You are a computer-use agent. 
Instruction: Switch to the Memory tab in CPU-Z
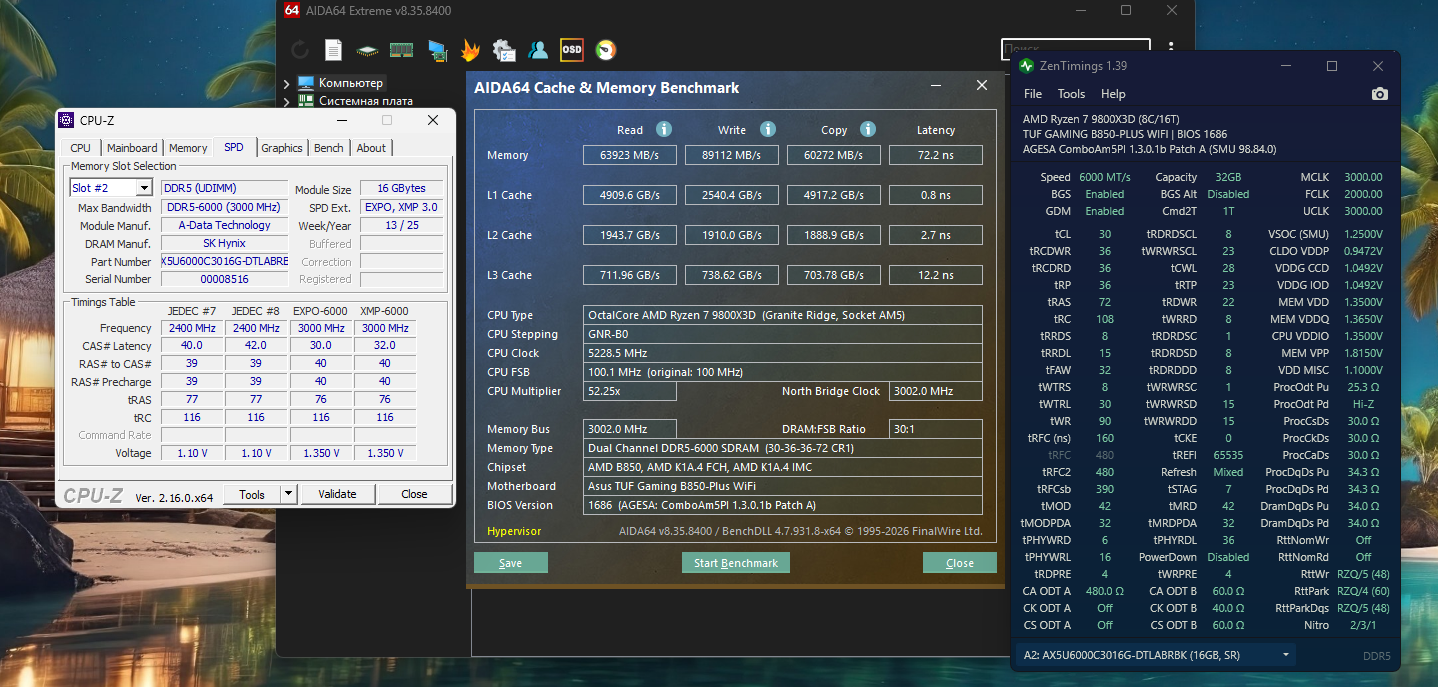tap(188, 148)
